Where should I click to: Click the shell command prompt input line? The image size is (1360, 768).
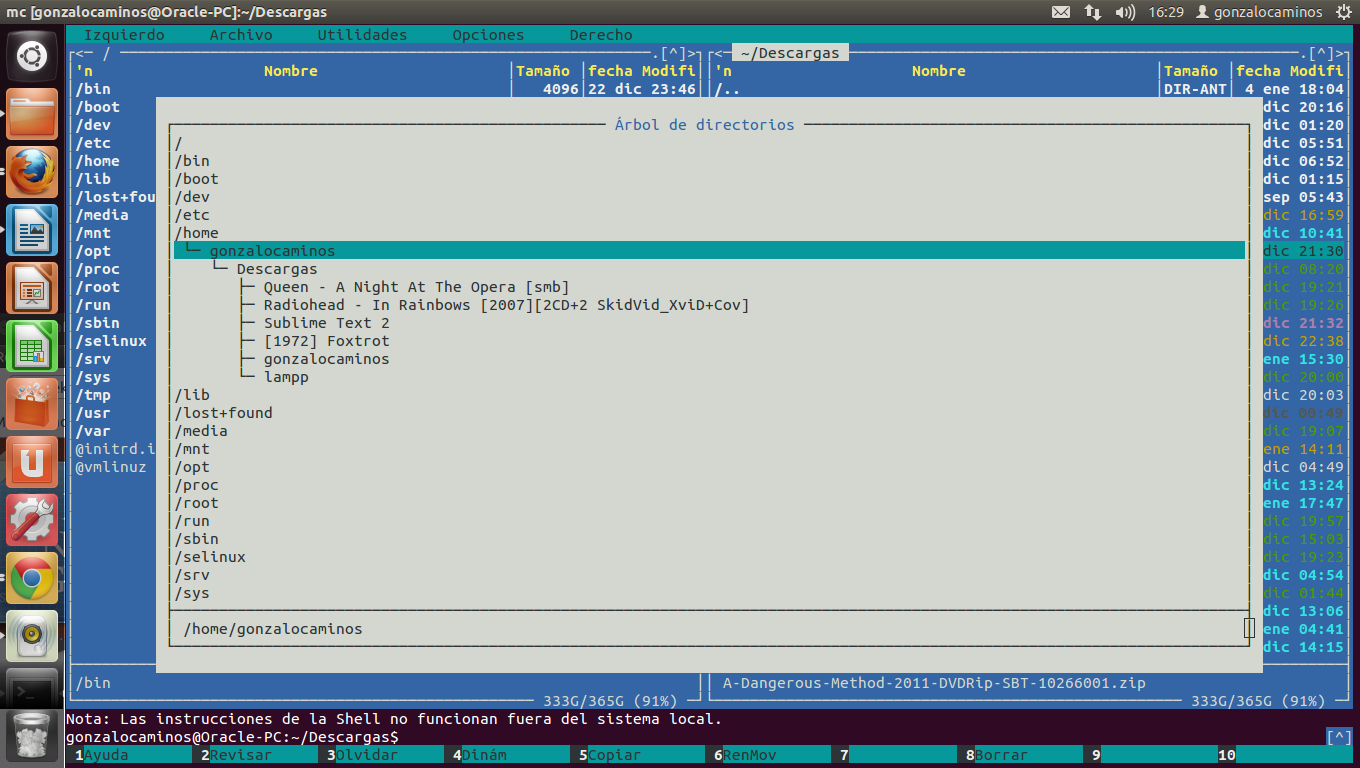point(695,737)
